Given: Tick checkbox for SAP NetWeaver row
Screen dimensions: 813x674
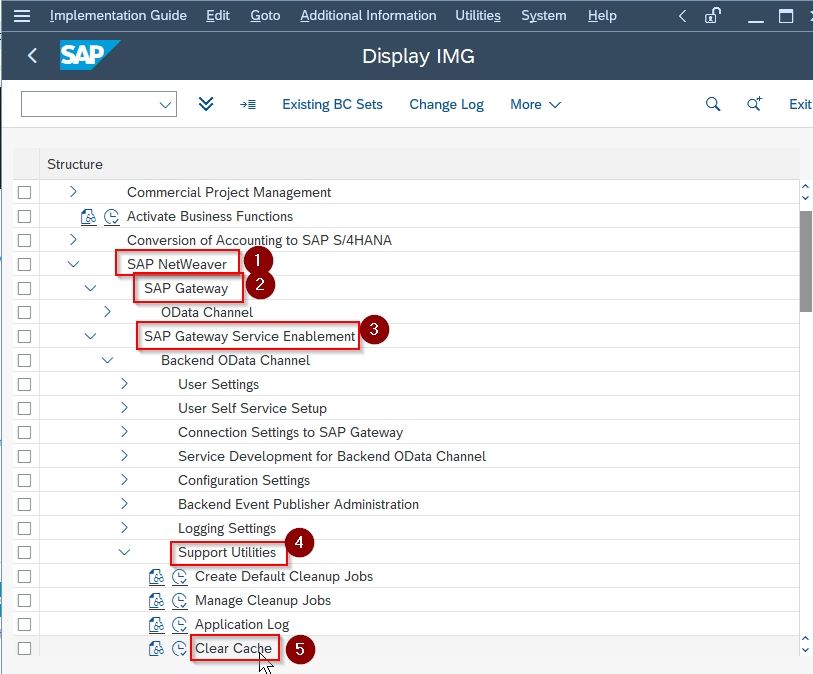Looking at the screenshot, I should [x=24, y=264].
